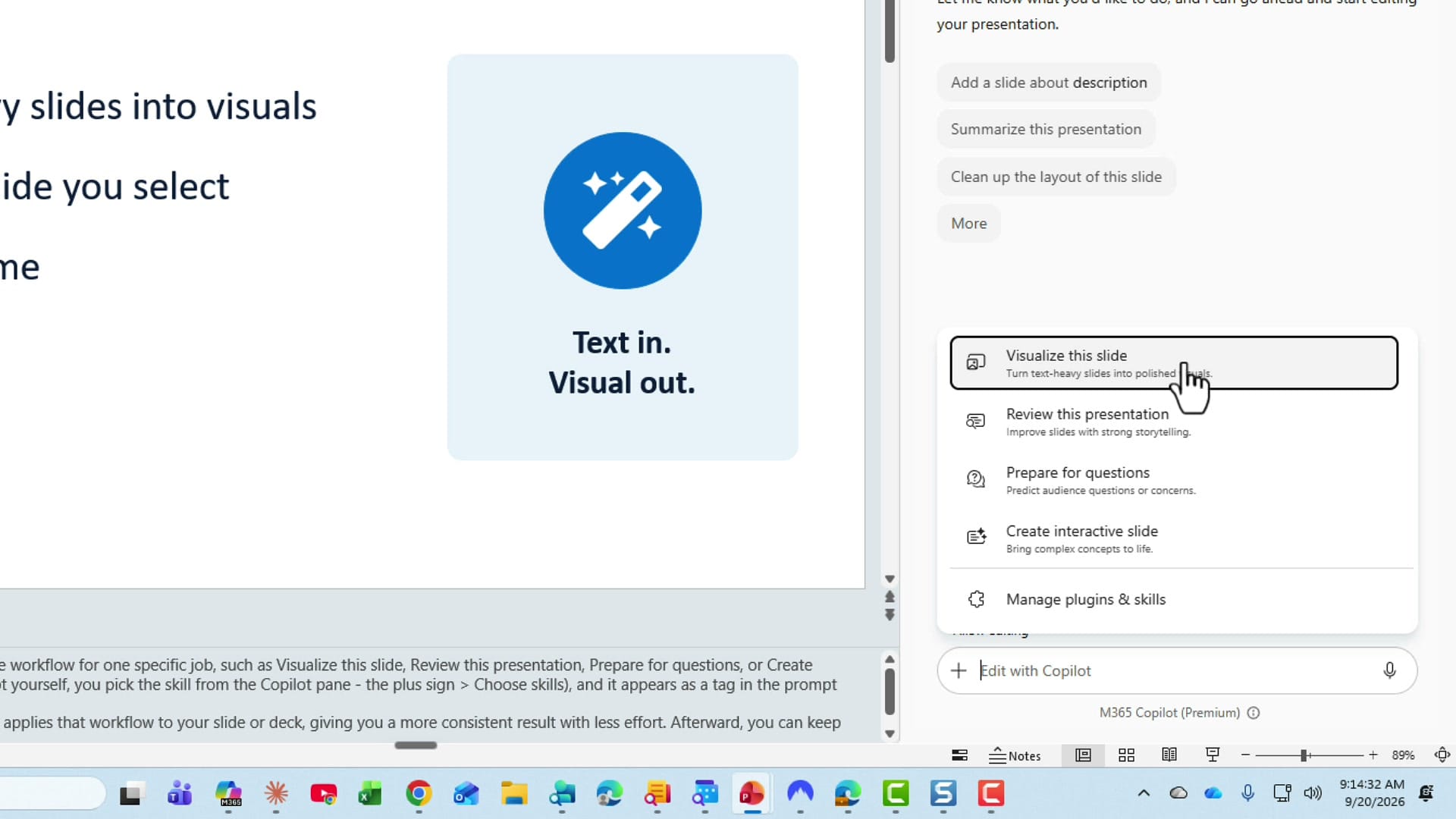Click the plus icon in the Copilot prompt box
The image size is (1456, 819).
click(959, 670)
